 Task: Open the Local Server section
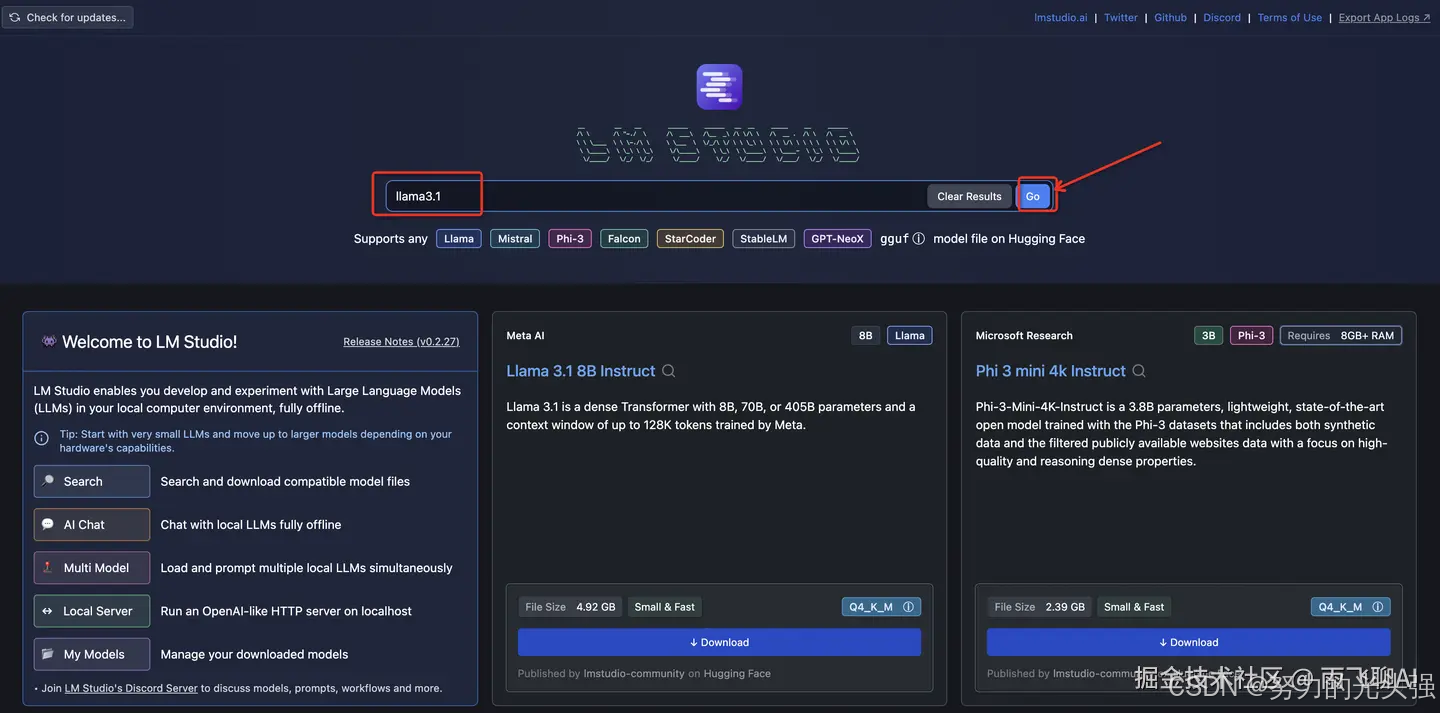tap(92, 611)
